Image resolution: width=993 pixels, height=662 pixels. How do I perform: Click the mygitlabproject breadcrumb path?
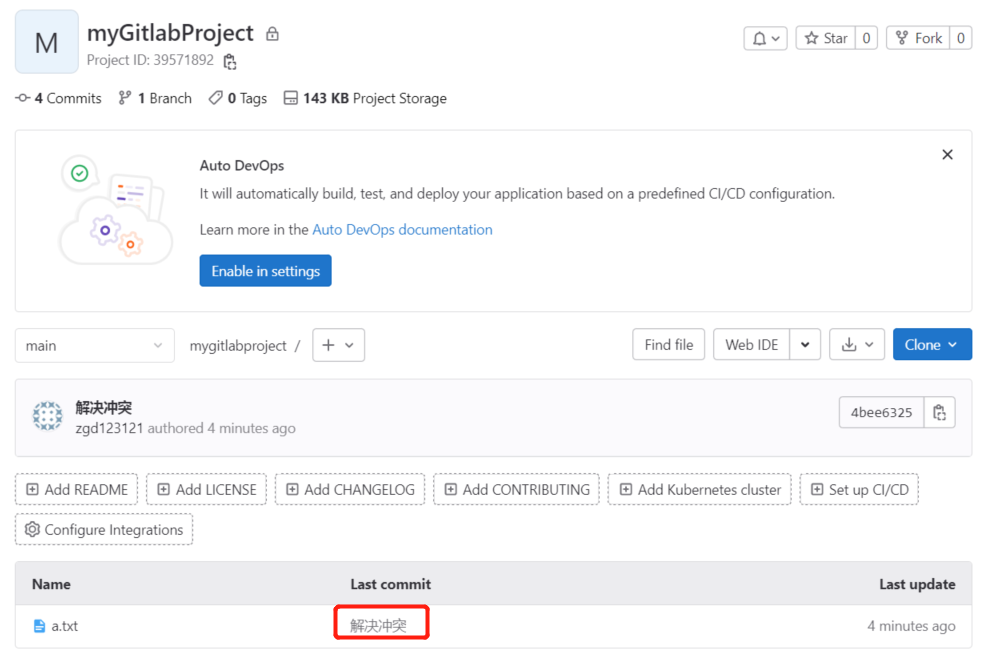click(238, 345)
